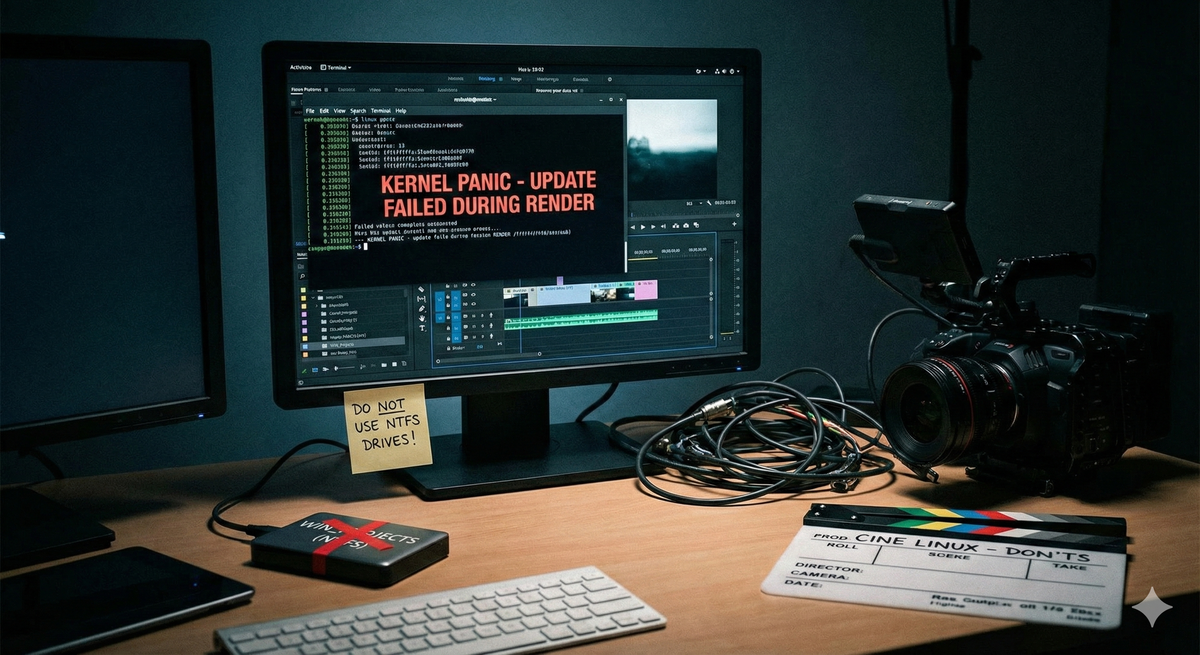The image size is (1200, 655).
Task: Expand the top folder in Project panel
Action: pos(313,298)
